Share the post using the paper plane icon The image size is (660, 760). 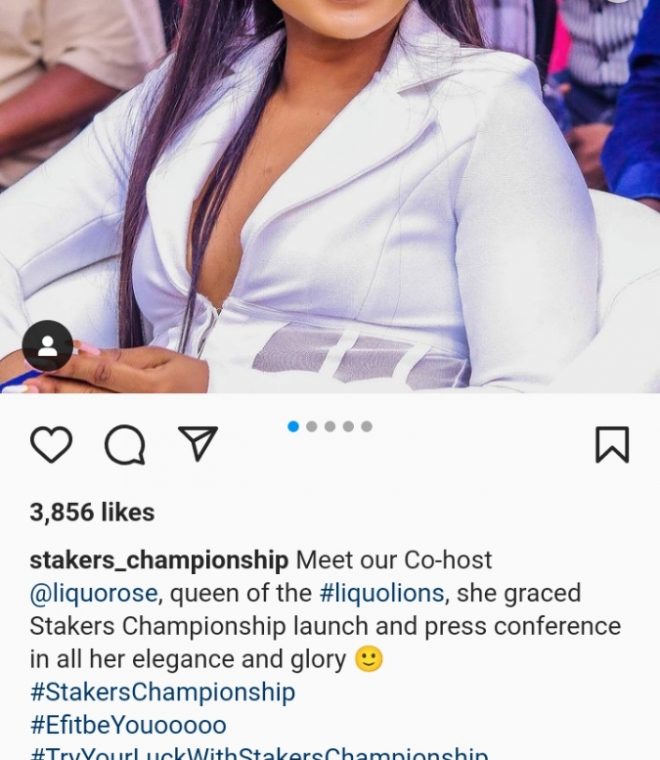coord(198,443)
